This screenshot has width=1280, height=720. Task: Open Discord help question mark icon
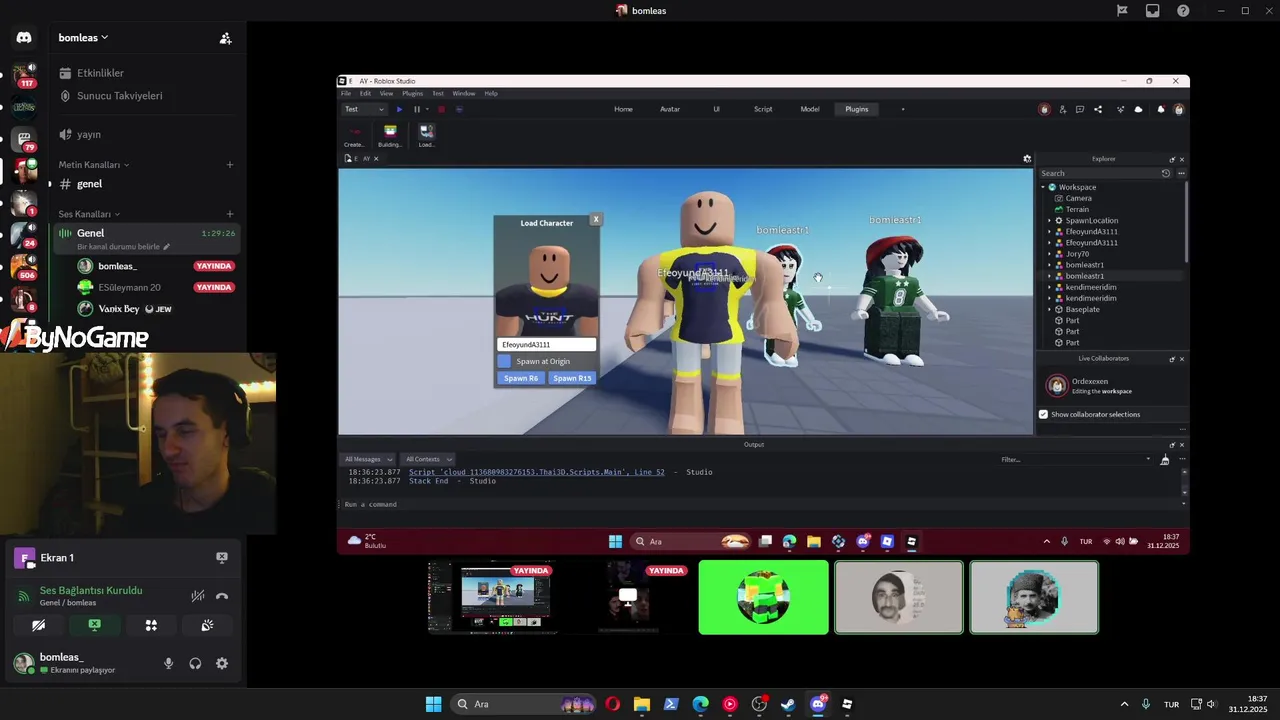coord(1184,11)
